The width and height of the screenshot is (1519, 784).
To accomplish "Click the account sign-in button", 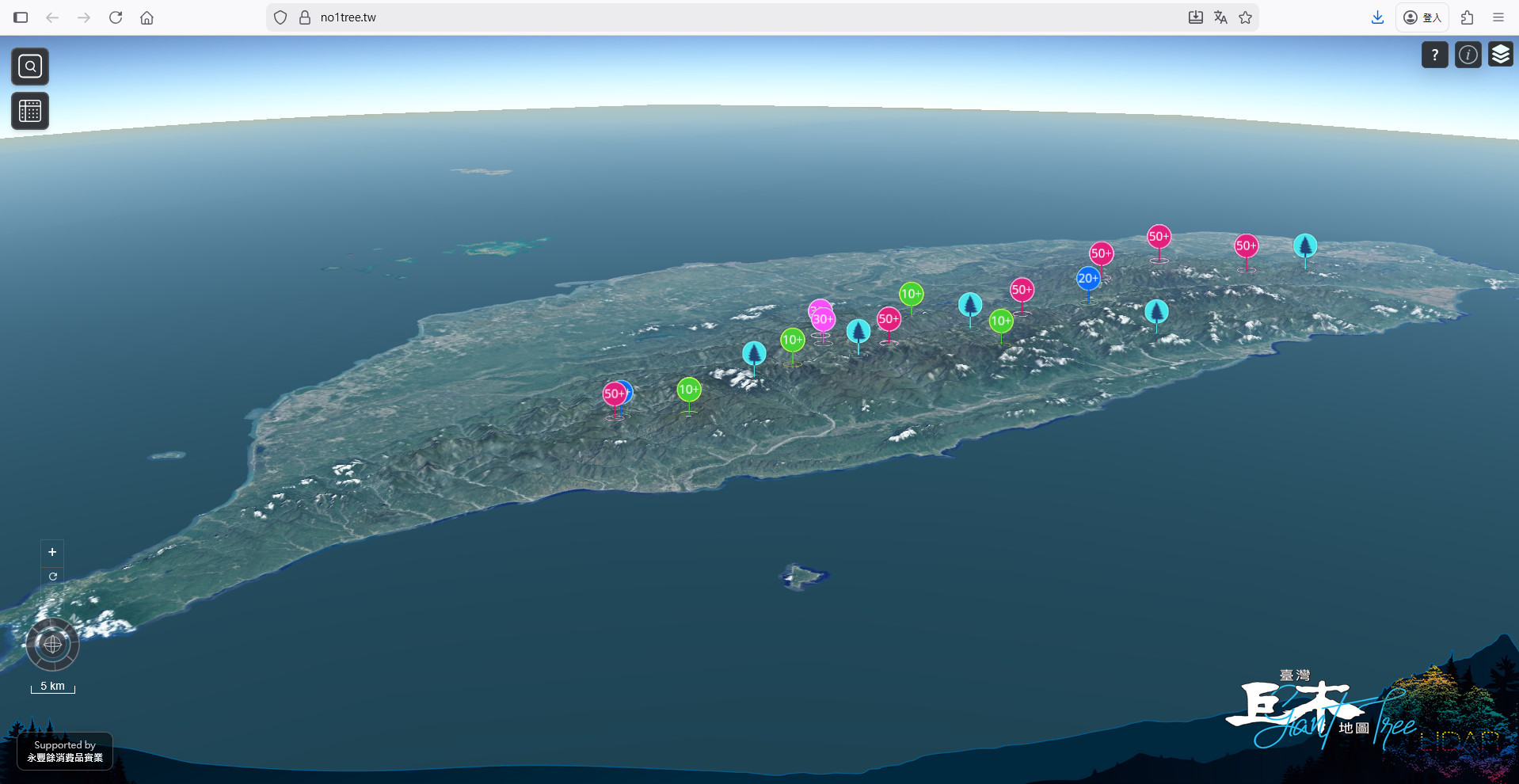I will [1422, 17].
